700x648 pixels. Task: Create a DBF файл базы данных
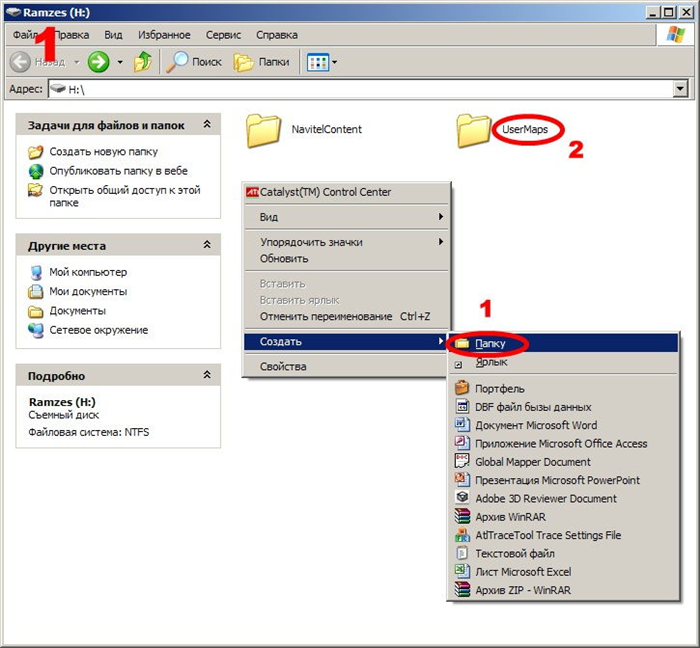coord(563,407)
